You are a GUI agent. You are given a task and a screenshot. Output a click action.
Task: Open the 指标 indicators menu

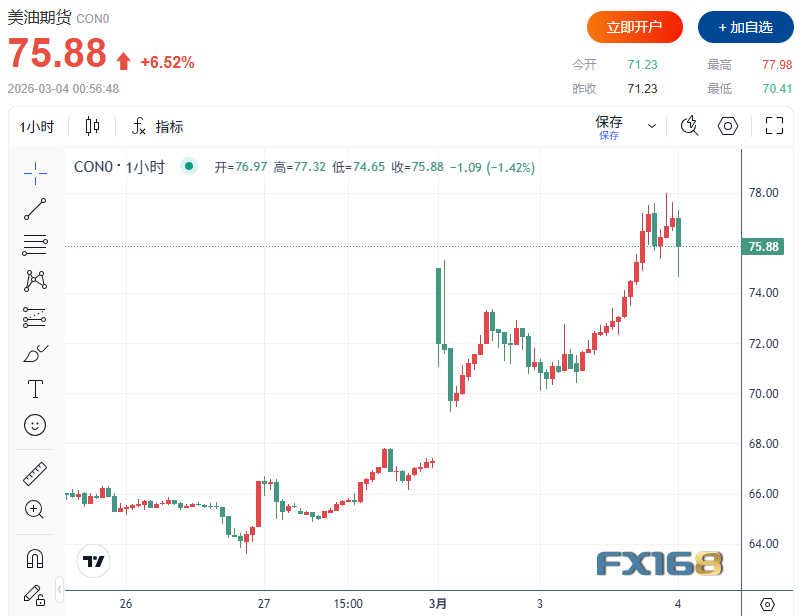[157, 127]
